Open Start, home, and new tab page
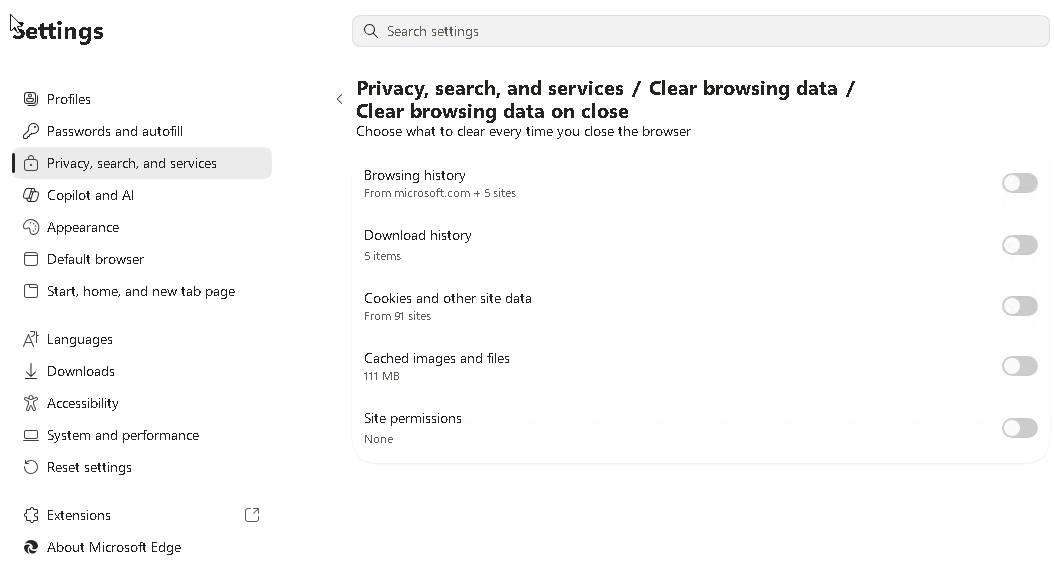 (142, 291)
